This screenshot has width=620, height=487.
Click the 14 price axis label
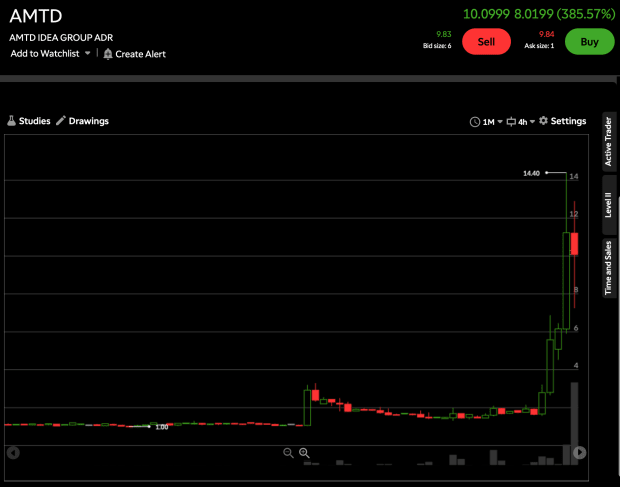(x=574, y=176)
